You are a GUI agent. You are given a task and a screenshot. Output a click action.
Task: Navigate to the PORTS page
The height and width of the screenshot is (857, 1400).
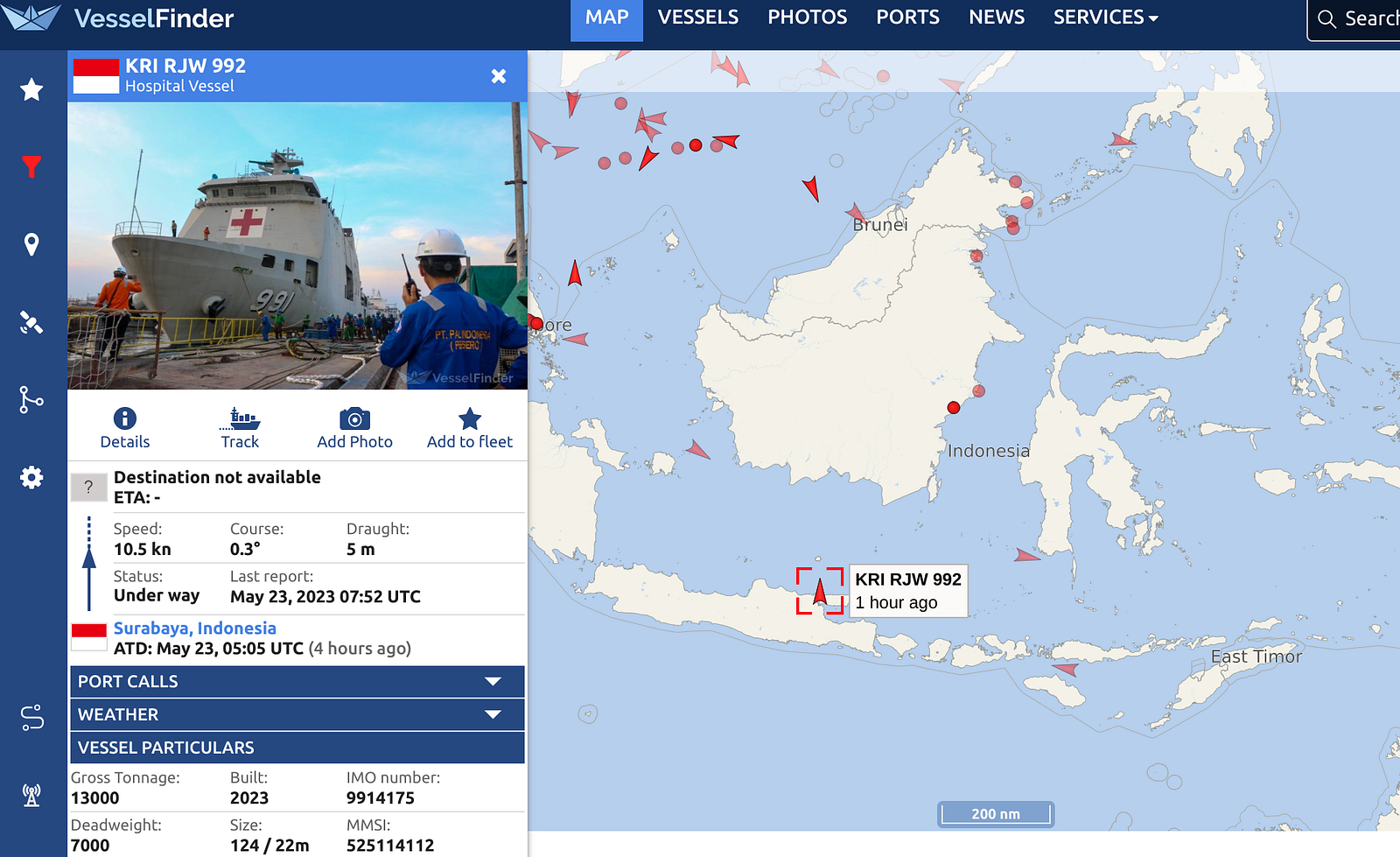pyautogui.click(x=908, y=18)
